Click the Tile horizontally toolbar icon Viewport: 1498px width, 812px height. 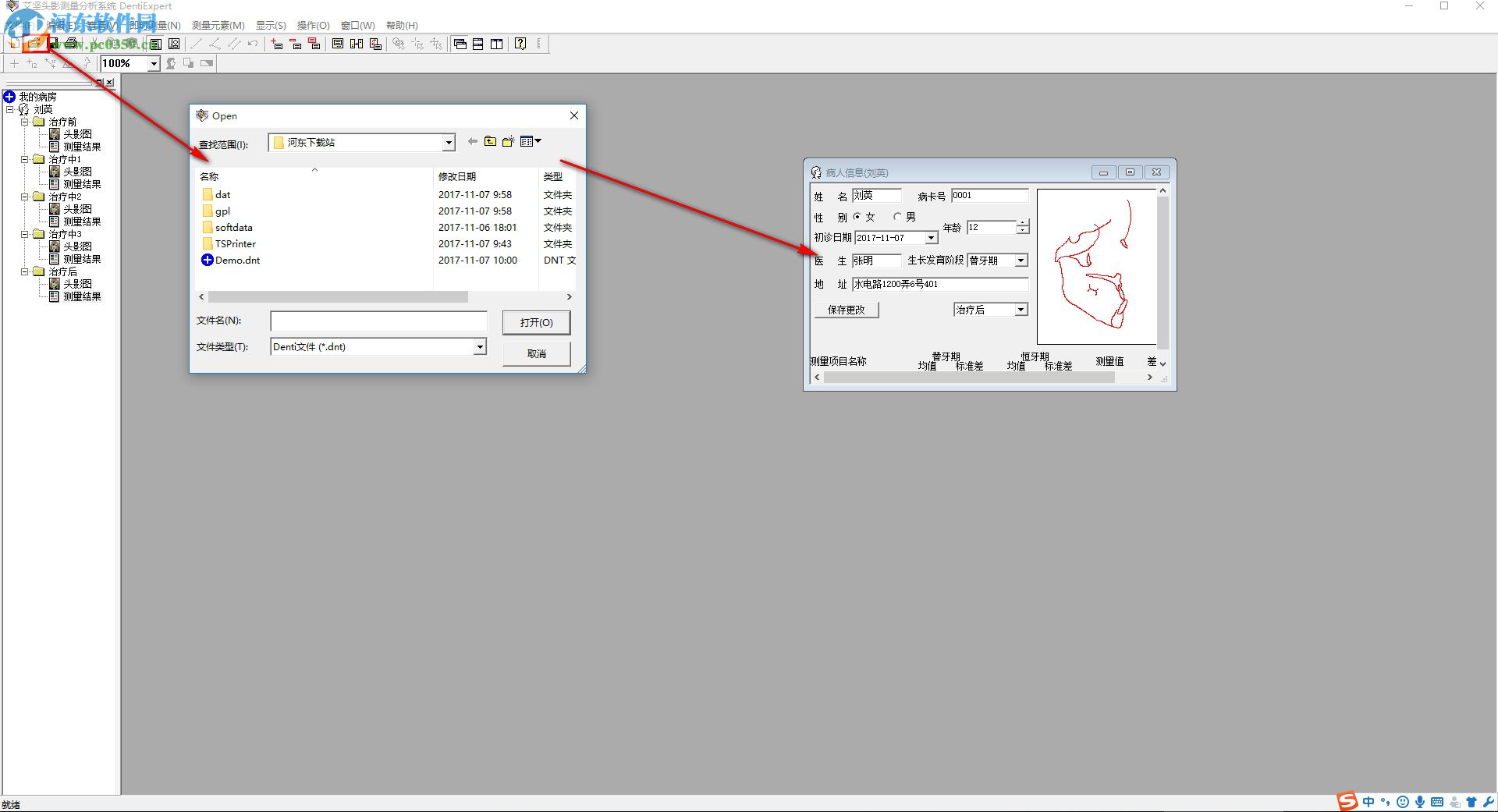pyautogui.click(x=478, y=44)
